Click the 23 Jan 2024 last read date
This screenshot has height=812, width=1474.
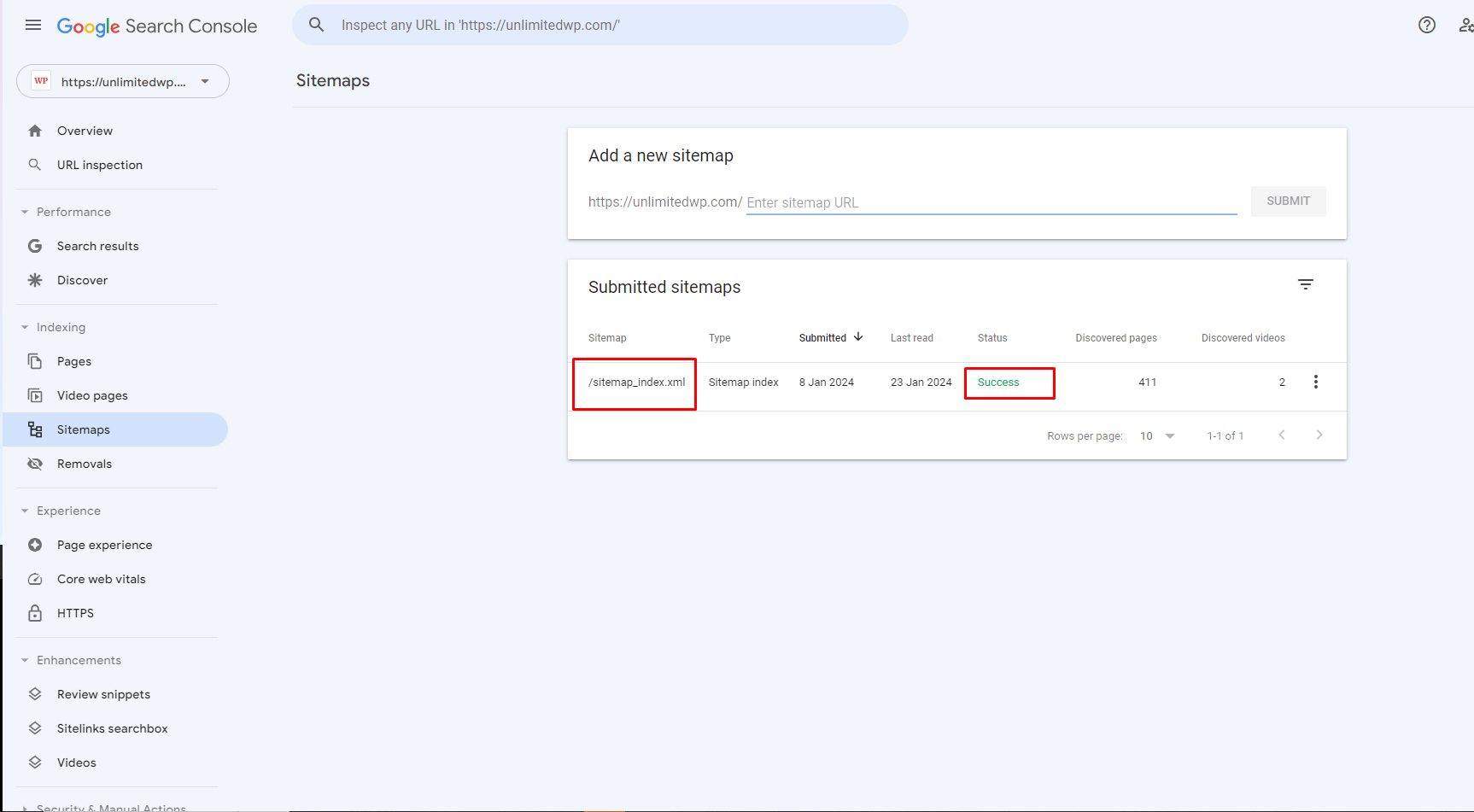tap(921, 383)
